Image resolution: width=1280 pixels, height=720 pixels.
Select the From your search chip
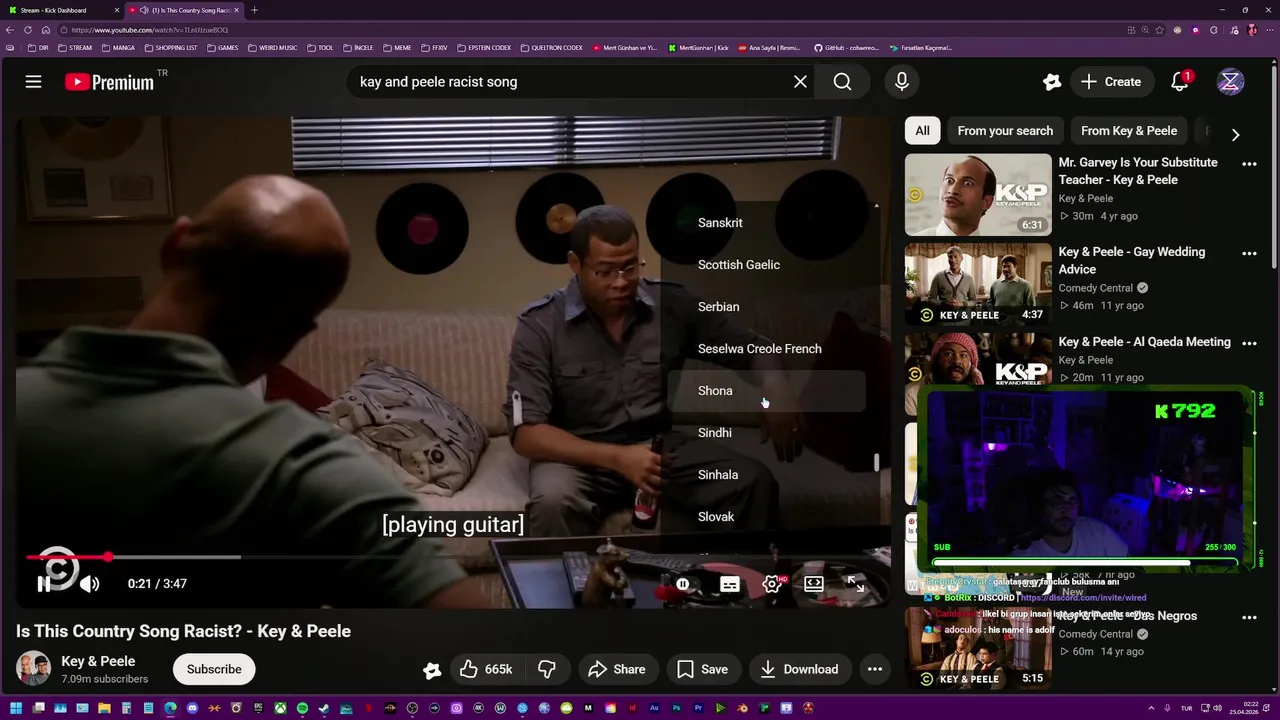(1005, 131)
